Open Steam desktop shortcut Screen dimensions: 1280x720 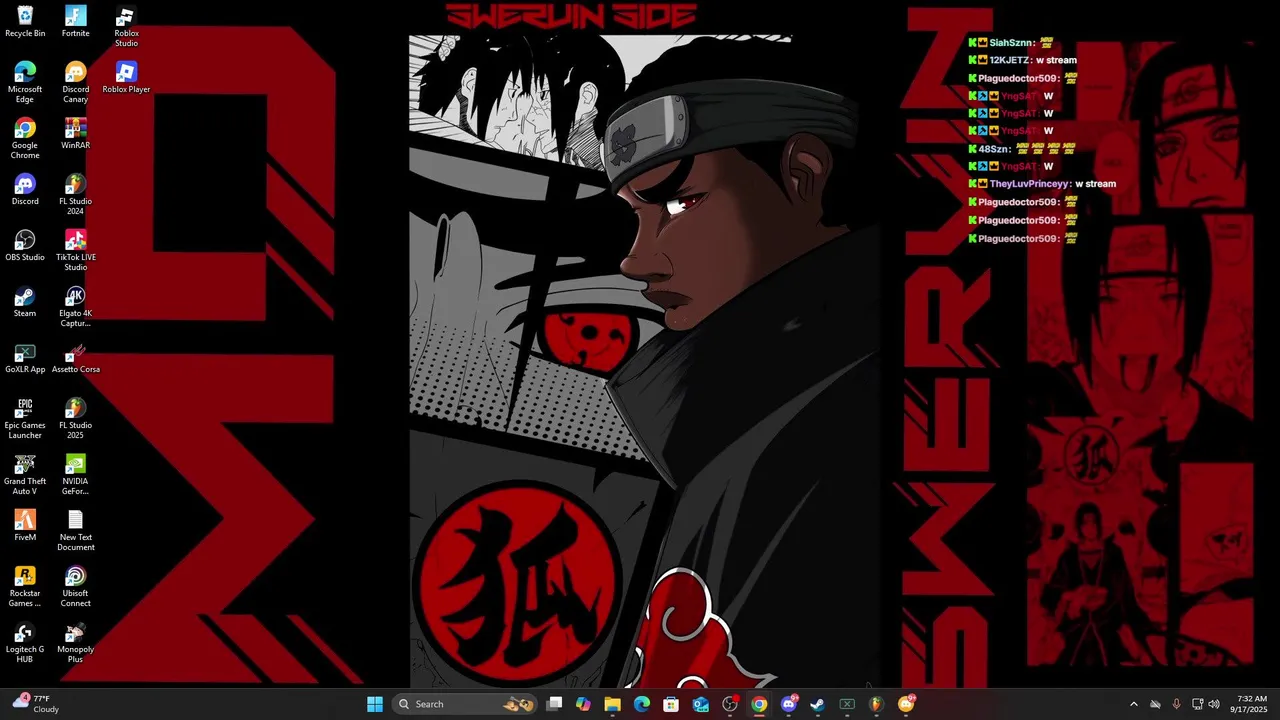coord(25,302)
